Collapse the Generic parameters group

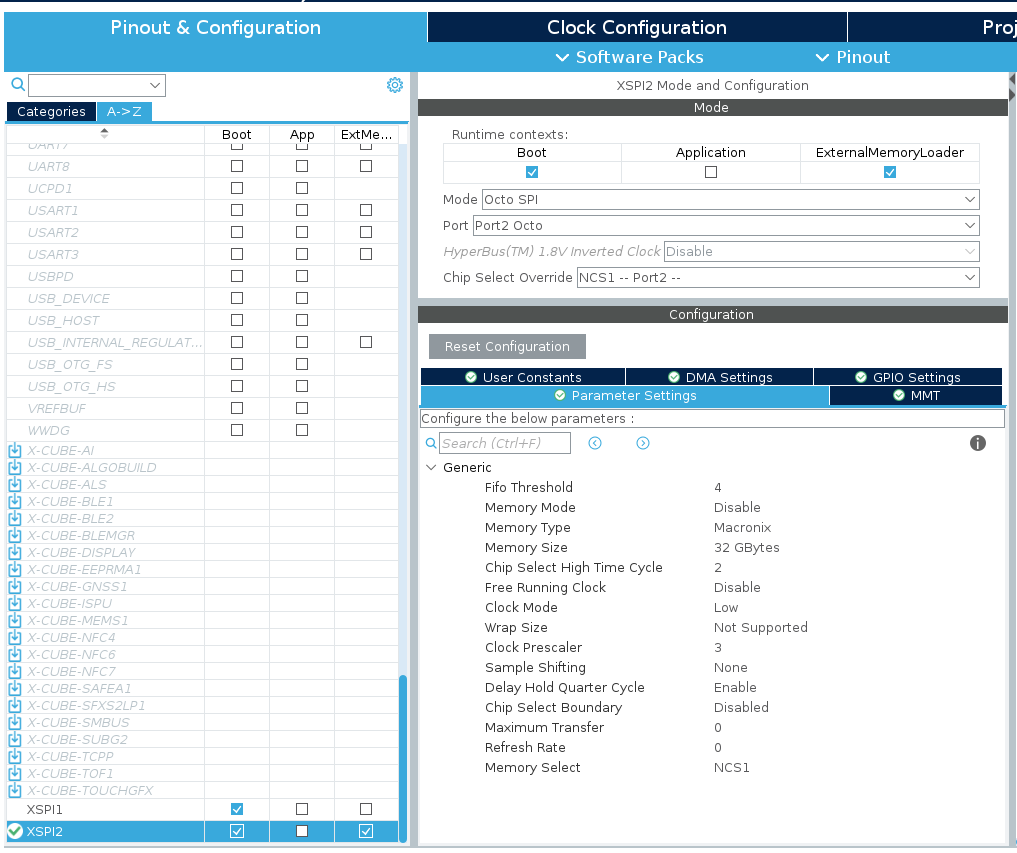[432, 467]
